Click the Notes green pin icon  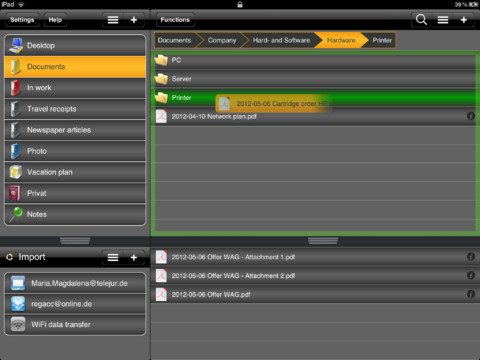(16, 214)
